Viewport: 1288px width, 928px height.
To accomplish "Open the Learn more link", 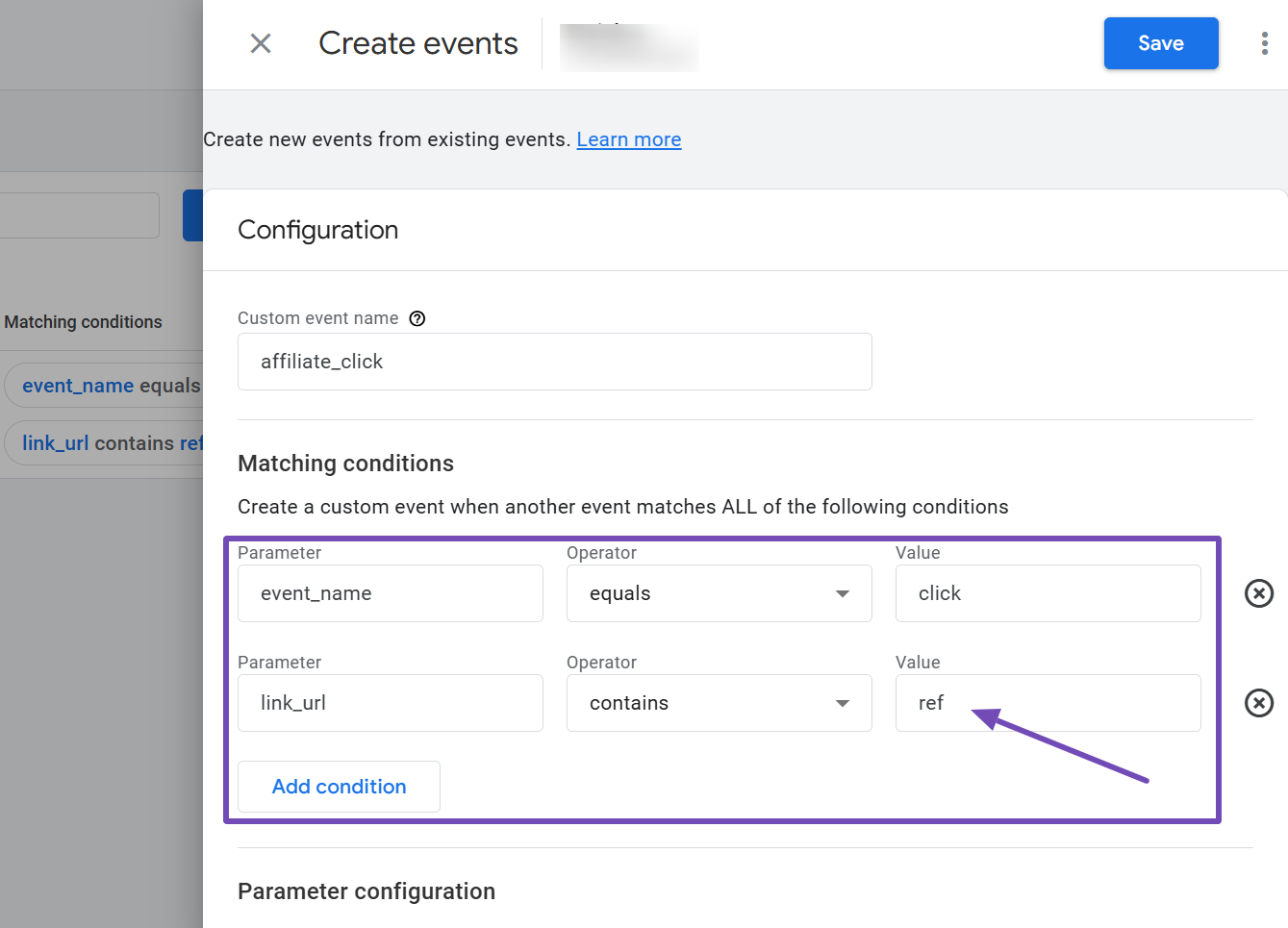I will [x=628, y=139].
